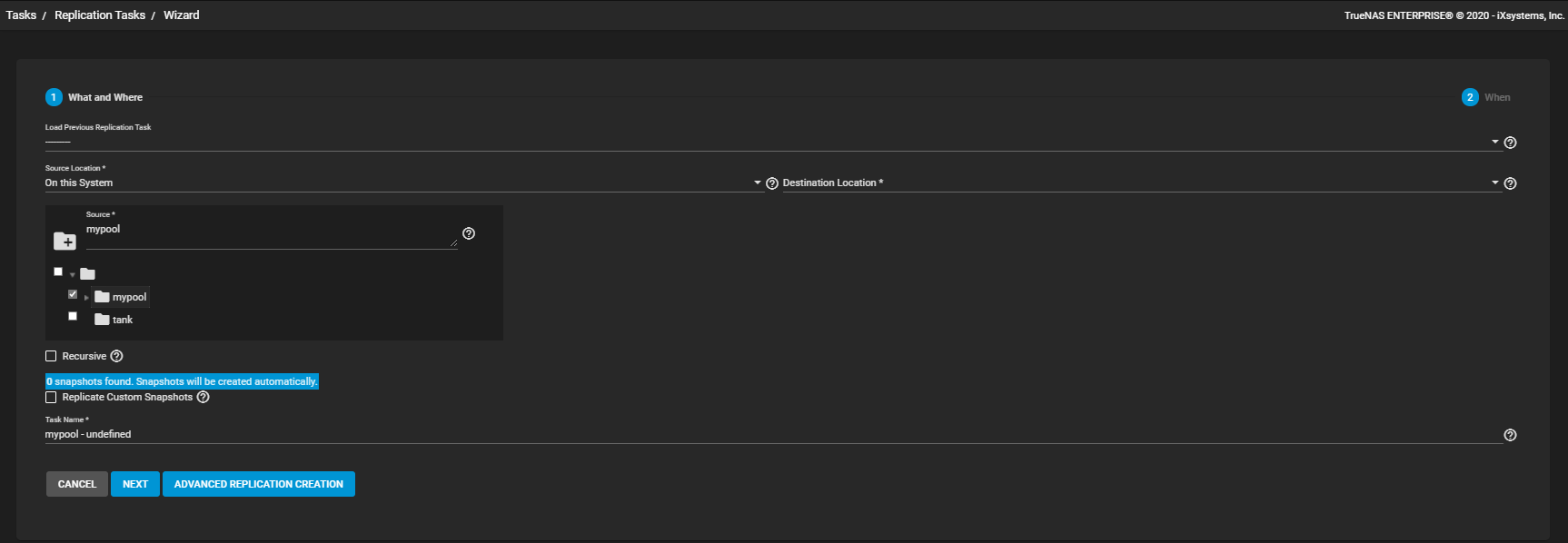Open the Load Previous Replication Task dropdown
This screenshot has width=1568, height=543.
[x=1494, y=142]
